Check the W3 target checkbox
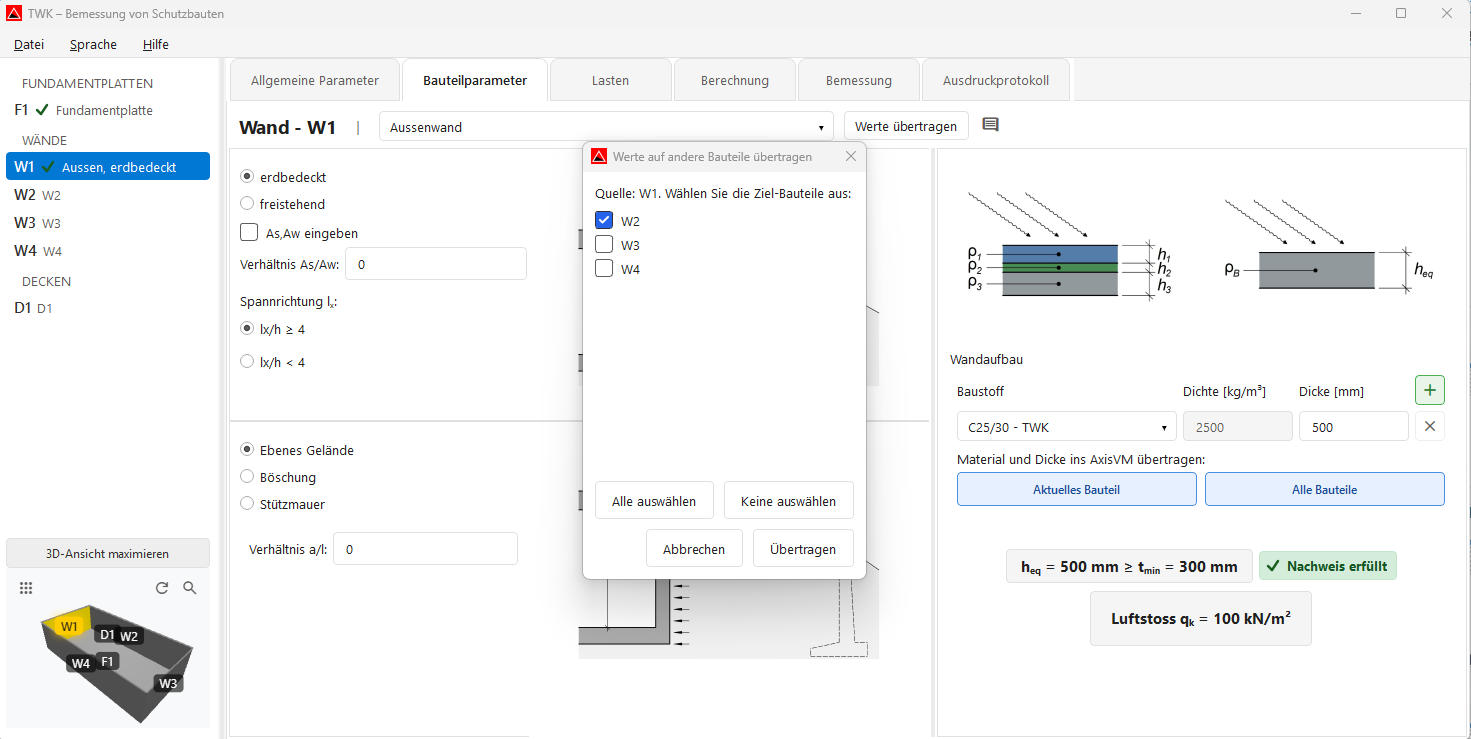Image resolution: width=1471 pixels, height=739 pixels. tap(604, 244)
